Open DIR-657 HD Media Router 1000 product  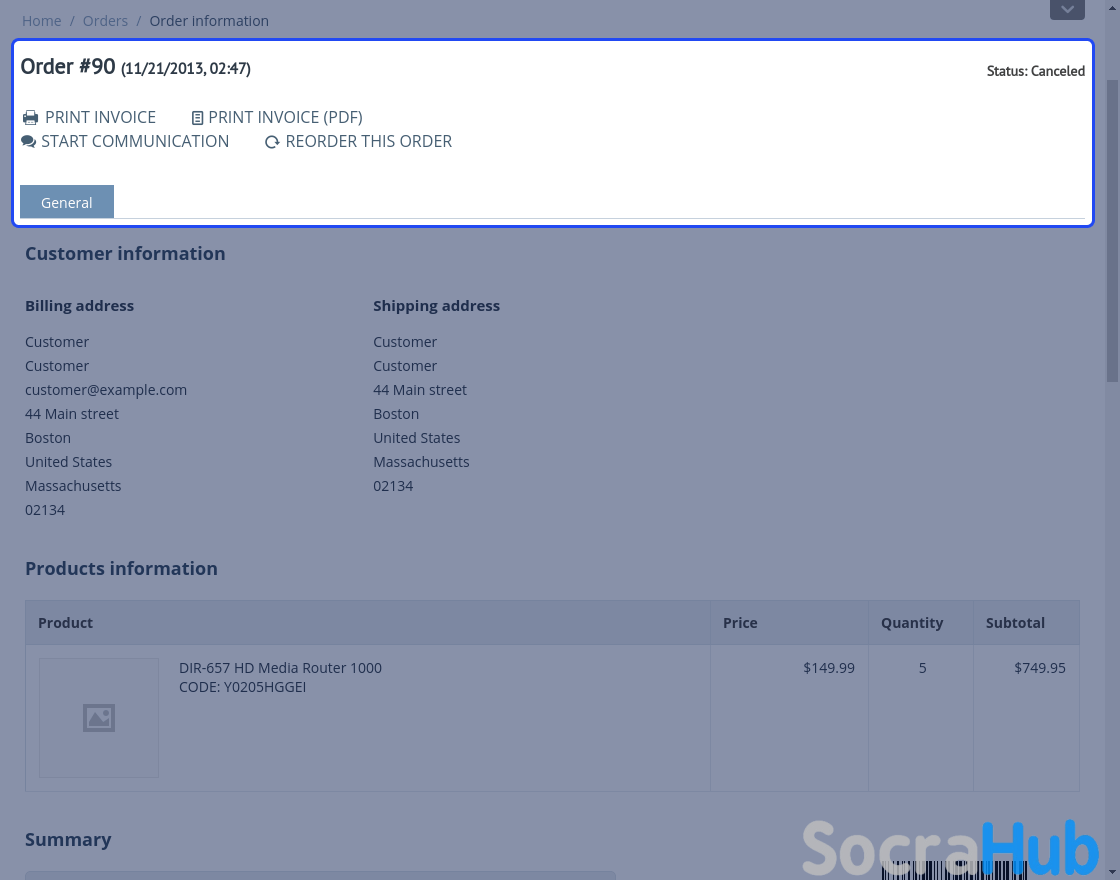click(x=280, y=668)
